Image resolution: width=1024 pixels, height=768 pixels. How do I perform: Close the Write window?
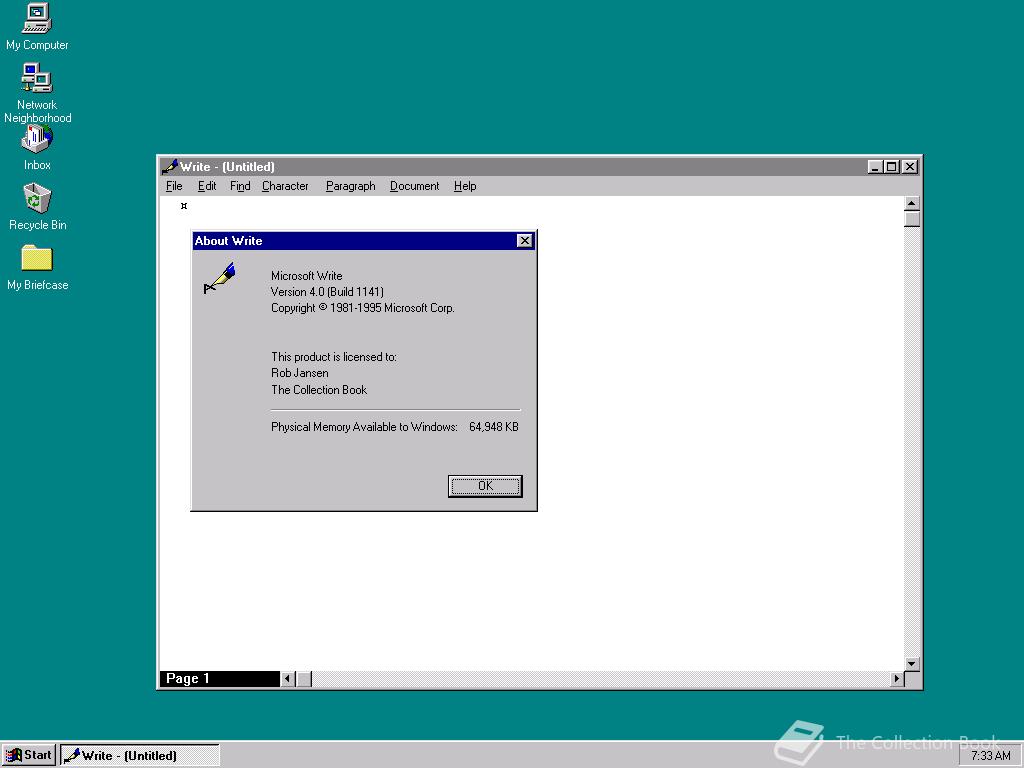click(909, 167)
